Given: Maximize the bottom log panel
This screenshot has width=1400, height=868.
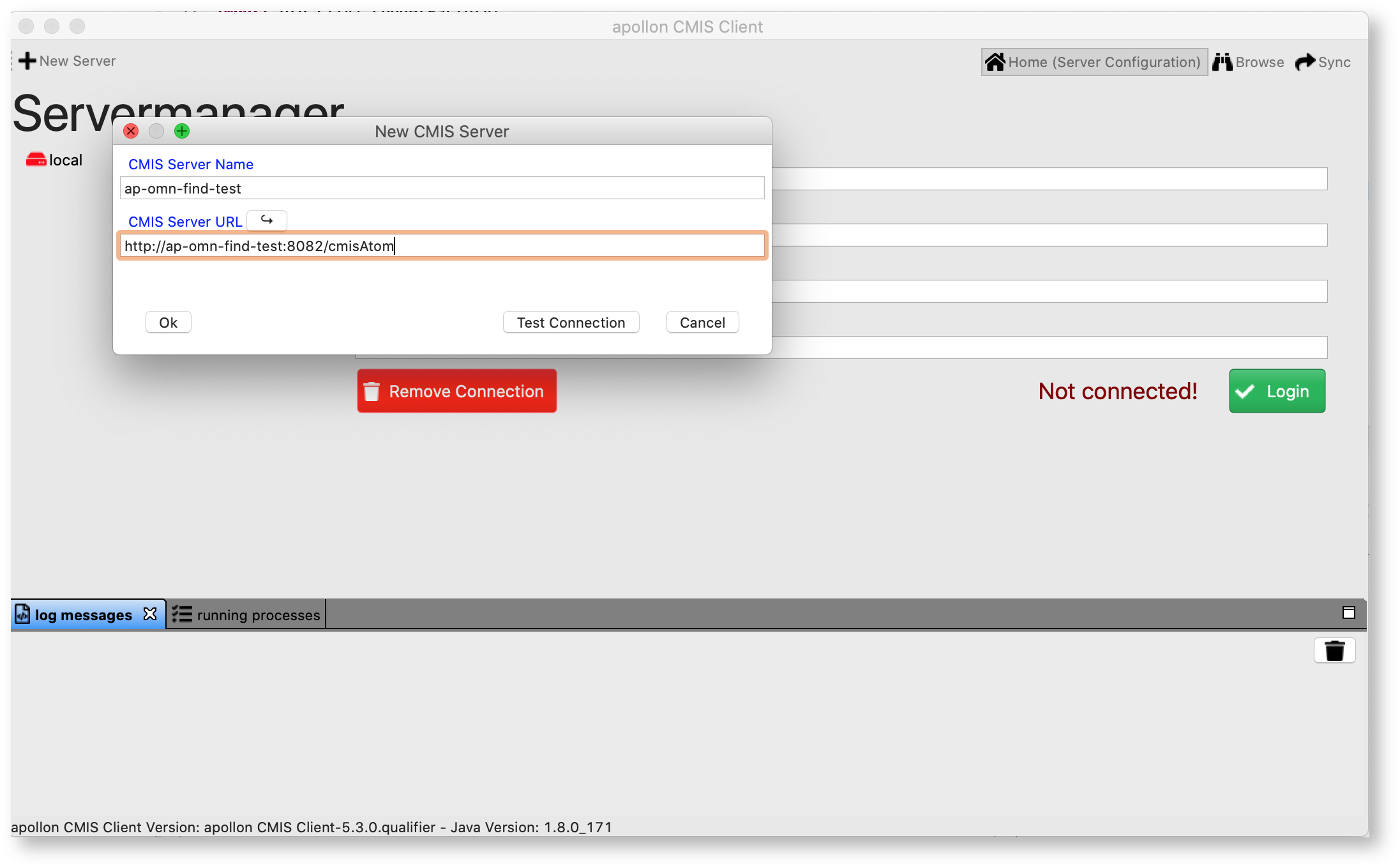Looking at the screenshot, I should (1348, 613).
